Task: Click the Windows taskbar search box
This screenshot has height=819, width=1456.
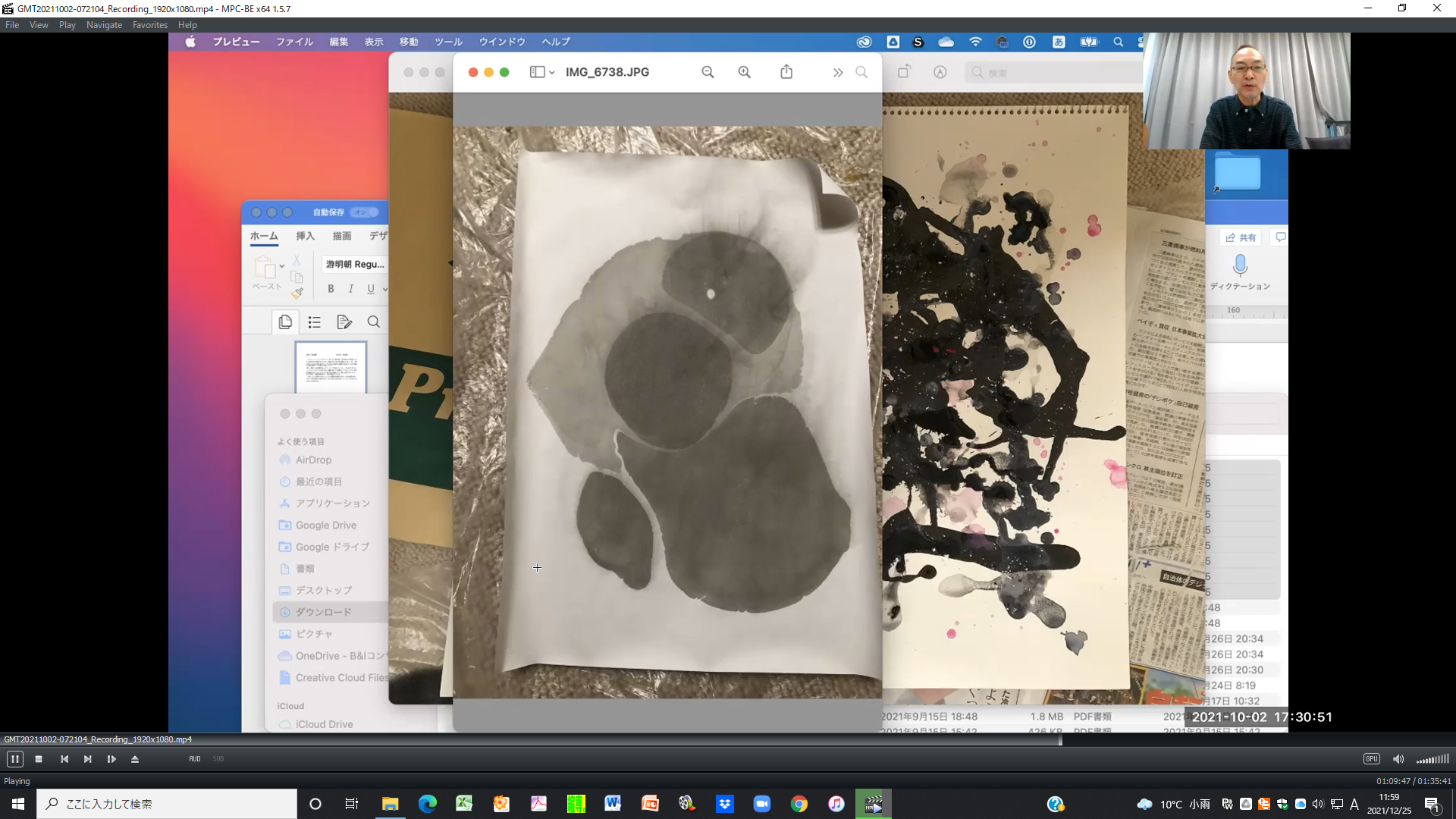Action: point(167,804)
